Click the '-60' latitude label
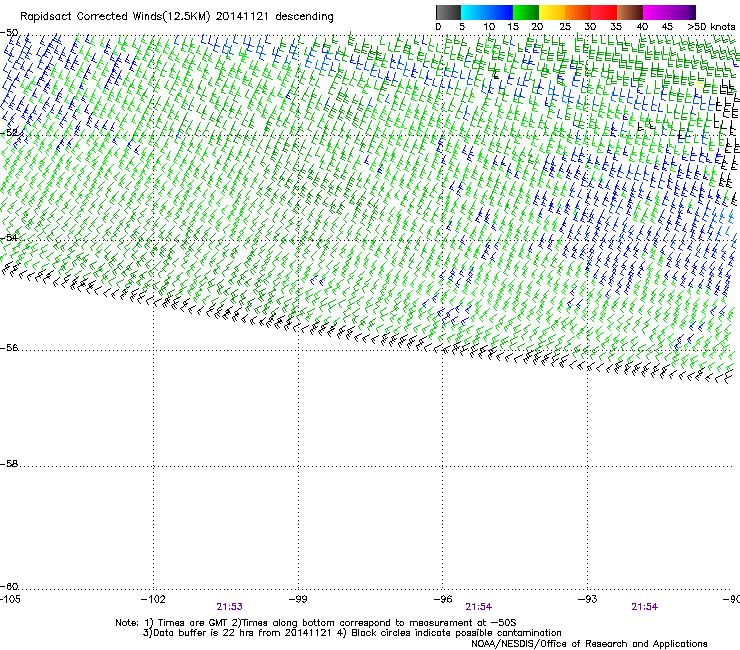740x650 pixels. tap(9, 587)
